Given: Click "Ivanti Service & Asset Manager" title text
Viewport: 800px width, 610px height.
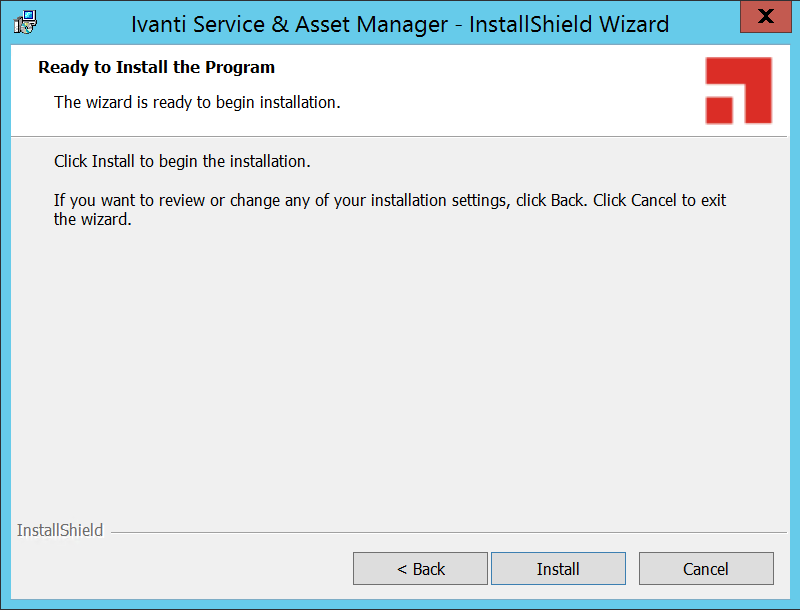Looking at the screenshot, I should 290,24.
